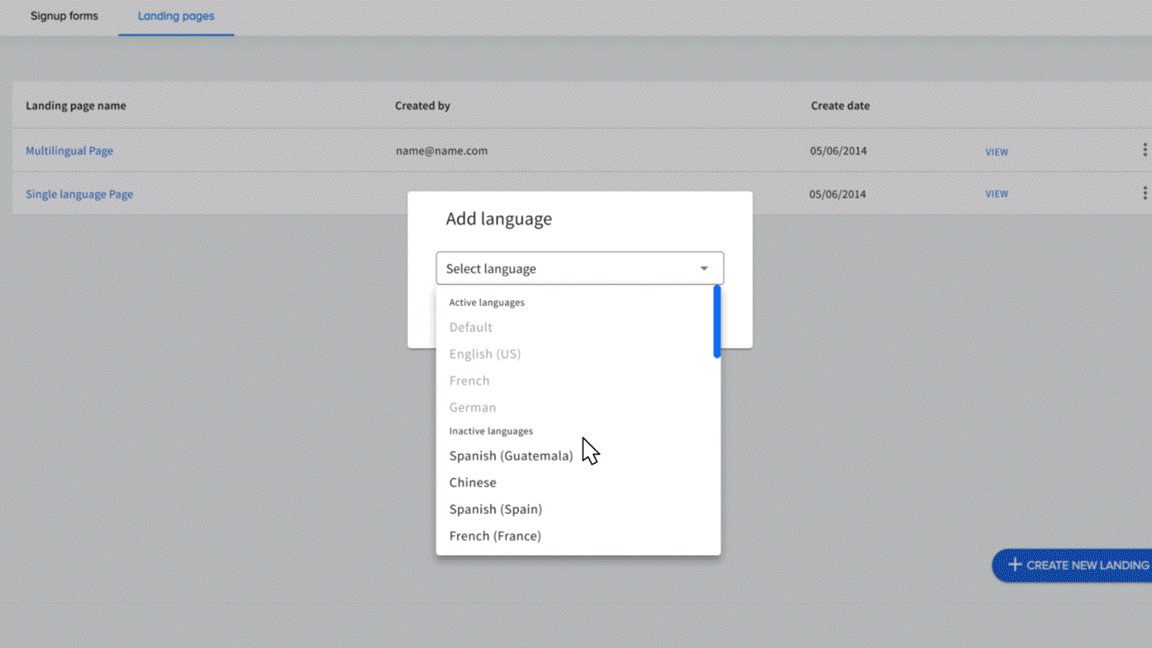Click English (US) under Active languages
Screen dimensions: 1152x648
click(485, 354)
